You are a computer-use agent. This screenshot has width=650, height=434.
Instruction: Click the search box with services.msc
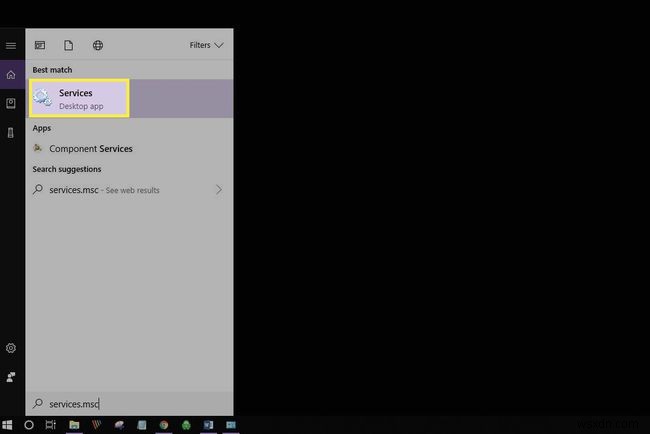coord(129,403)
